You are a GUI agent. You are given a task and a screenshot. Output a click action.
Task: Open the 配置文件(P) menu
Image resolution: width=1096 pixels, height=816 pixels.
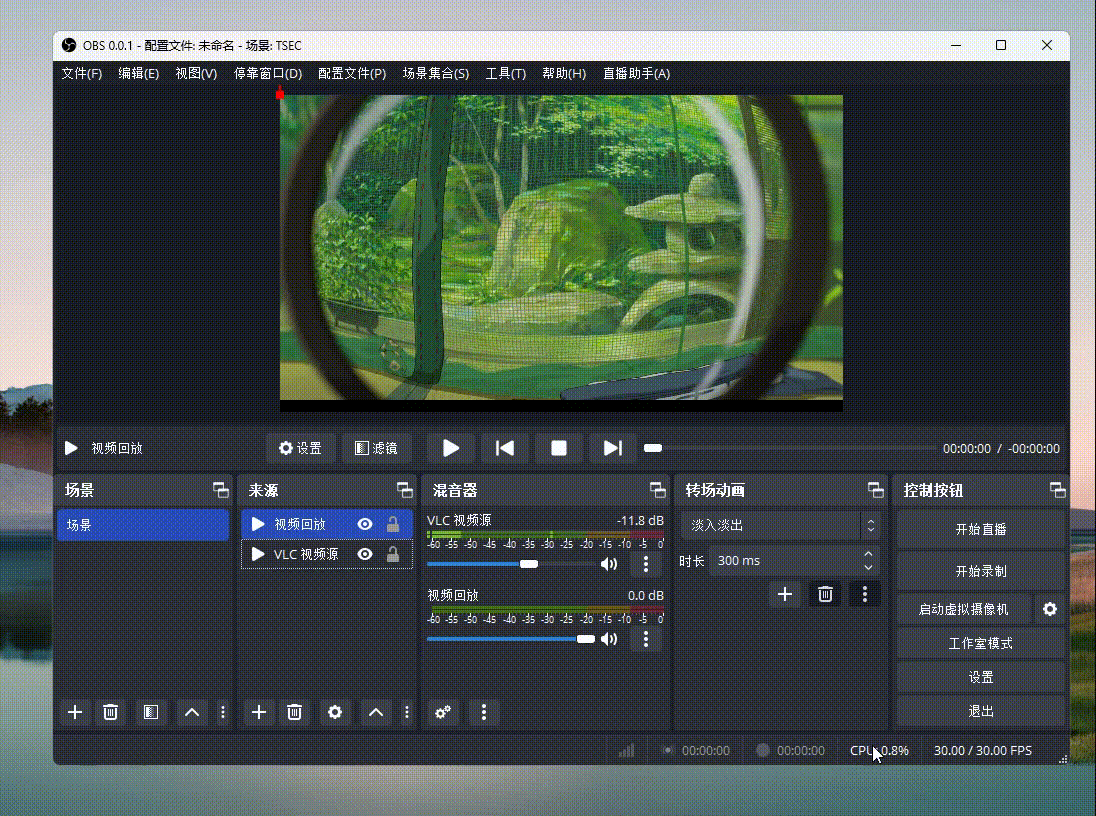(x=352, y=73)
